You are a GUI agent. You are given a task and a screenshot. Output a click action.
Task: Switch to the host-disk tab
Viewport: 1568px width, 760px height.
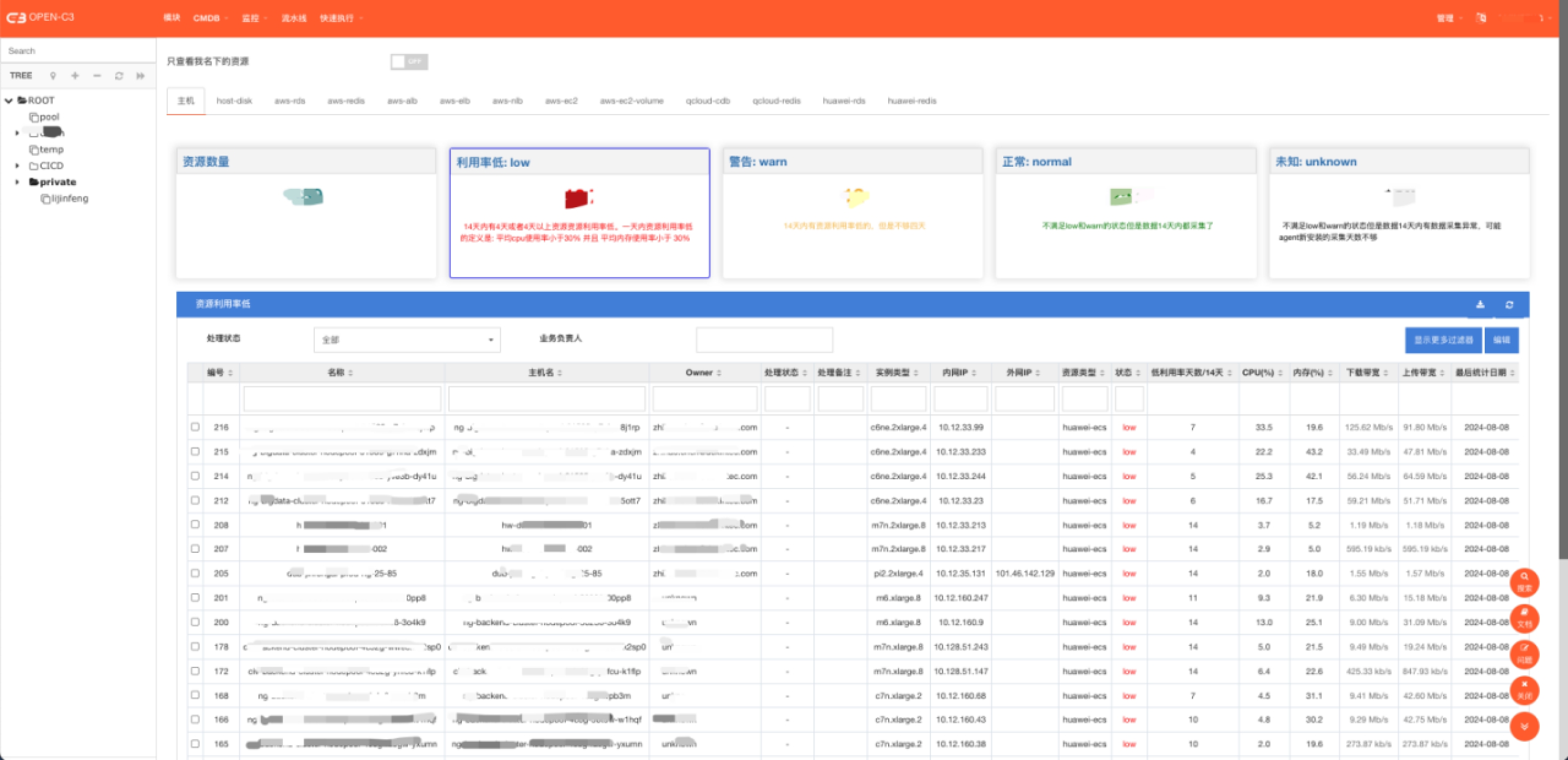point(234,101)
